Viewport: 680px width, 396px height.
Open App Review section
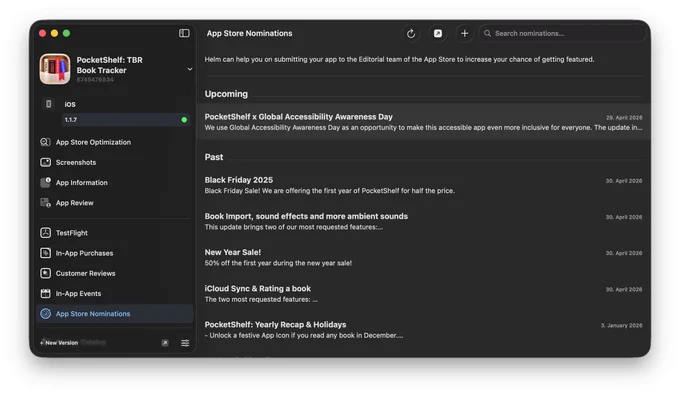(115, 203)
